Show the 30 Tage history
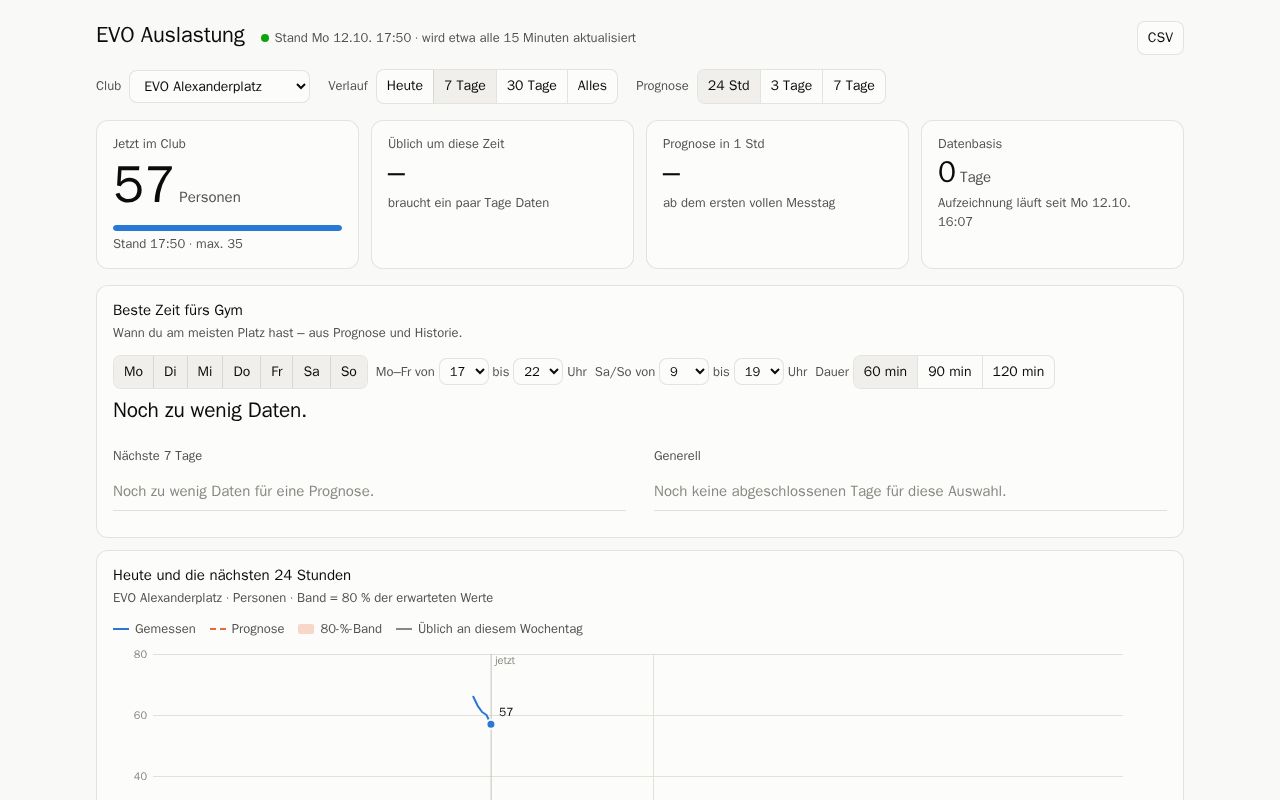Screen dimensions: 1280x800 tap(532, 86)
